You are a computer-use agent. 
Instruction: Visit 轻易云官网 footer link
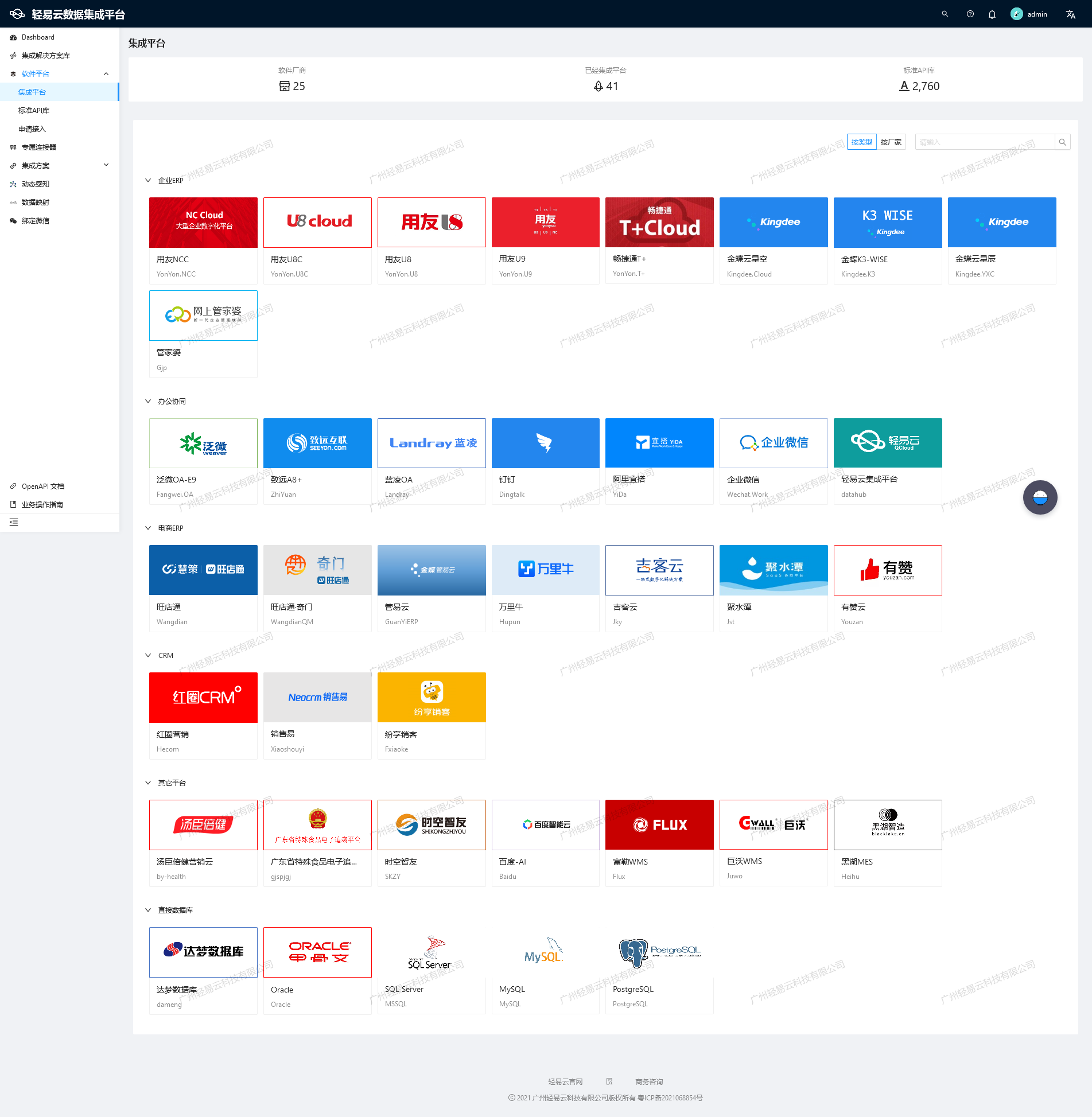565,1081
